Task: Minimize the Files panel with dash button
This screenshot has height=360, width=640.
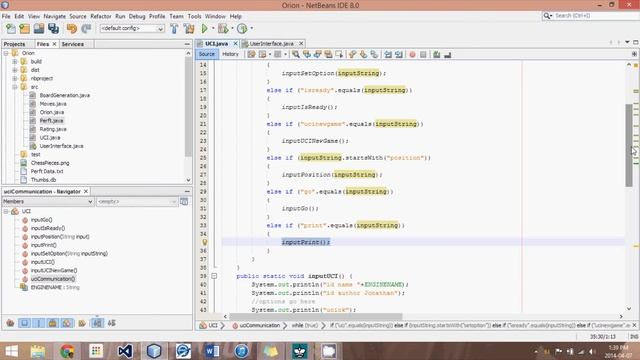Action: 187,44
